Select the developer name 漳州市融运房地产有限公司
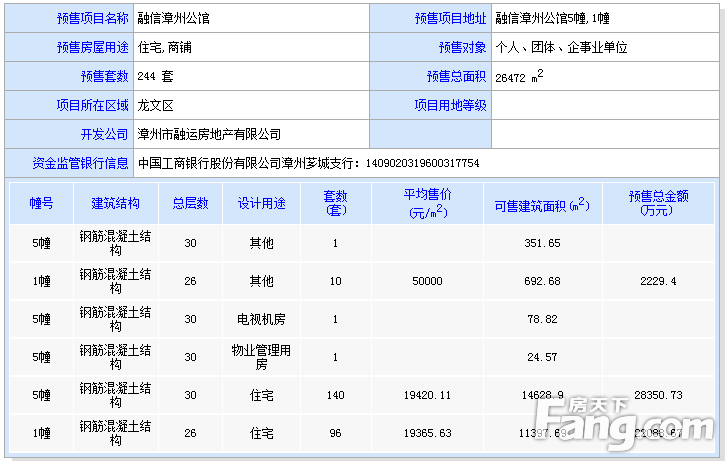The width and height of the screenshot is (725, 461). (209, 134)
